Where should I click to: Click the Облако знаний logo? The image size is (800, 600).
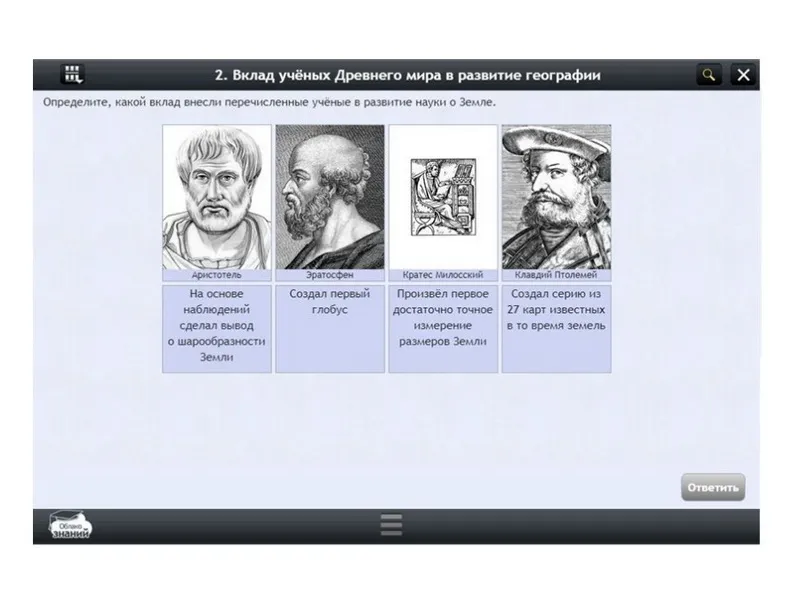(x=70, y=526)
